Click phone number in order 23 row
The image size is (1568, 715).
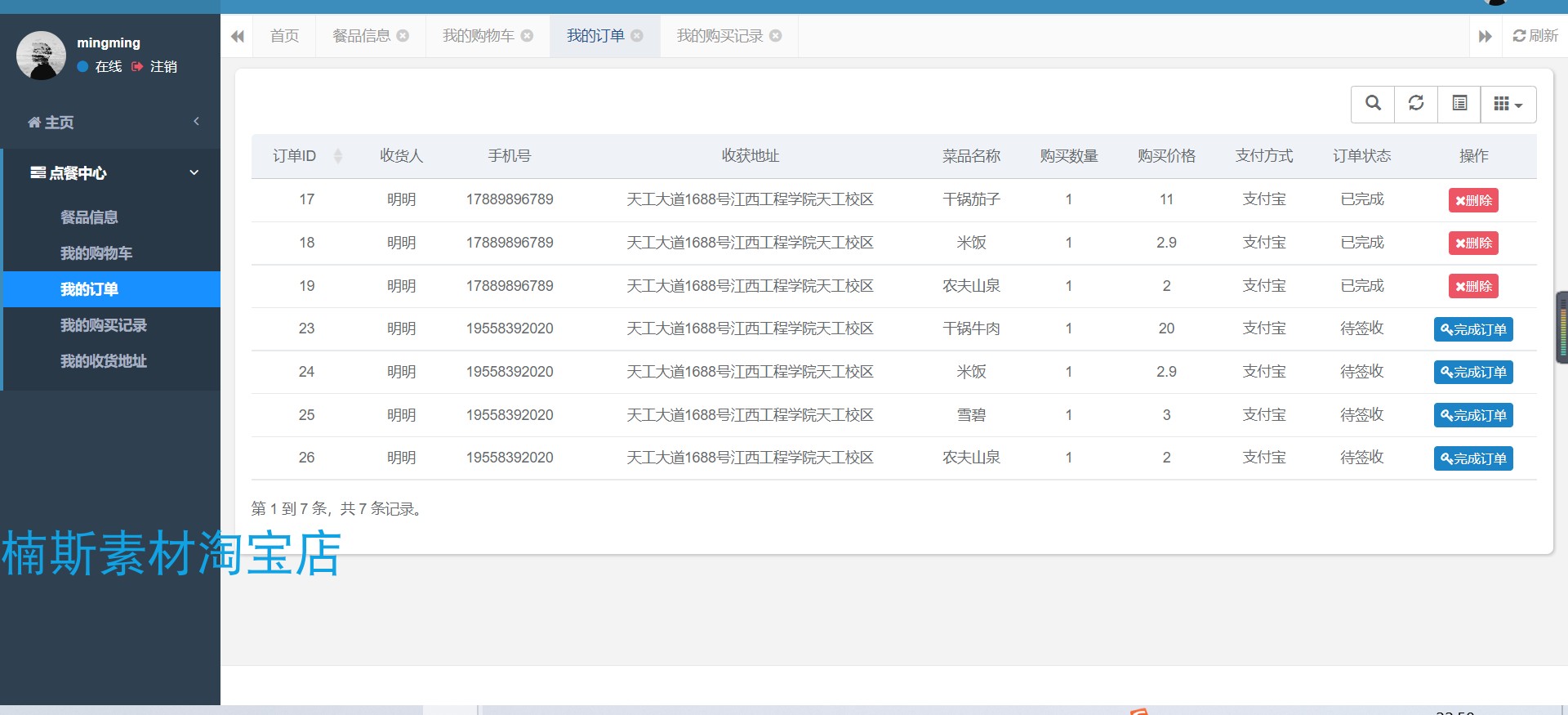(510, 328)
